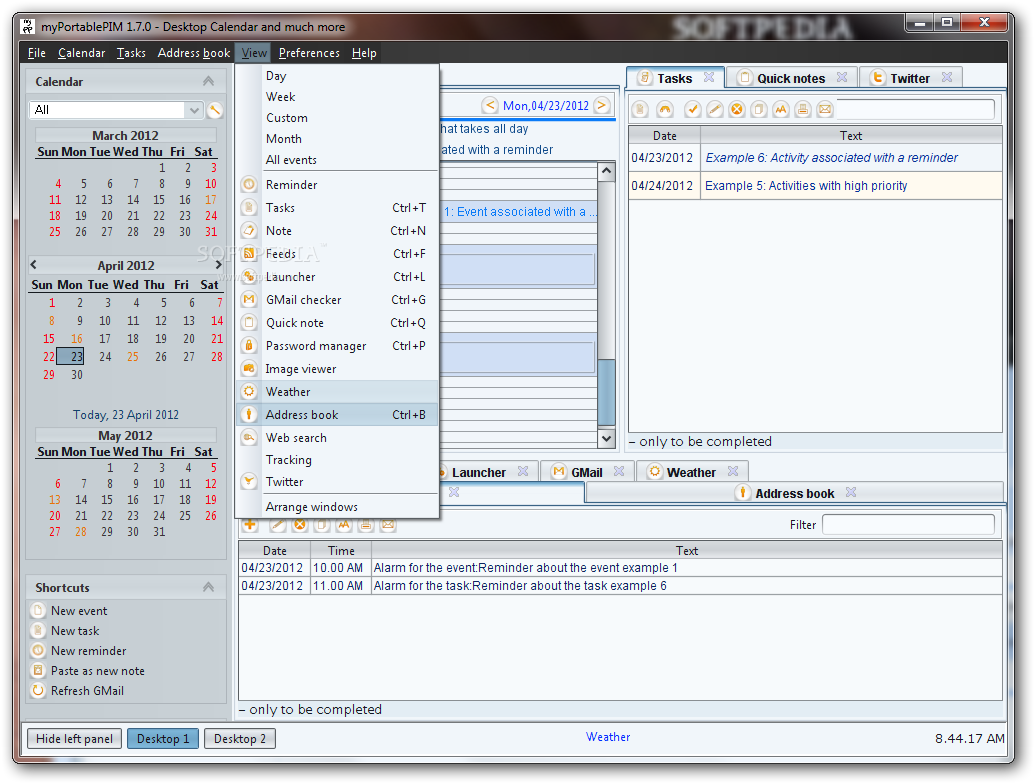The image size is (1035, 784).
Task: Select the 11.00 AM alarm row
Action: [x=620, y=585]
